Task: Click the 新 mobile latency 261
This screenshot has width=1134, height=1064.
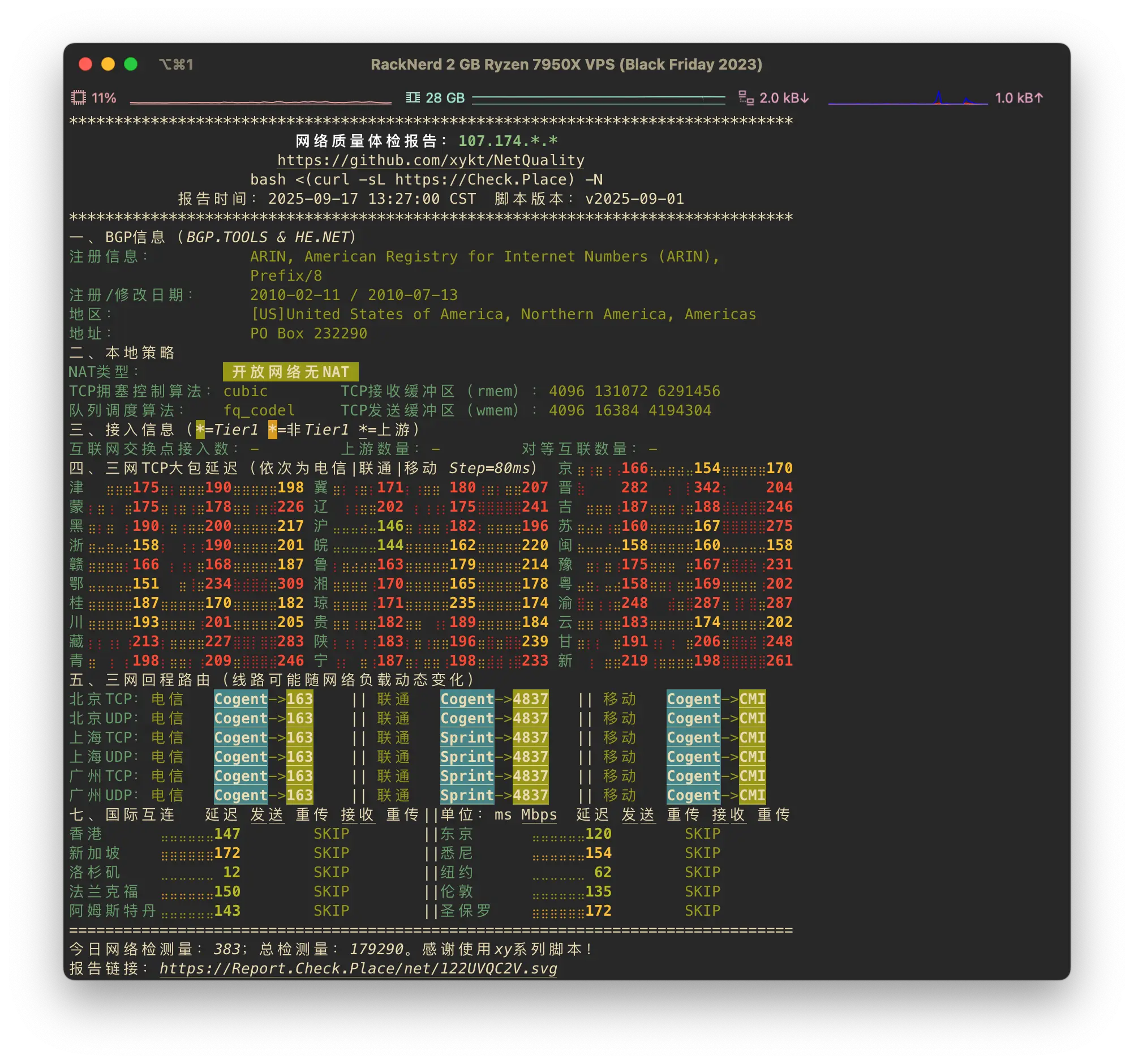Action: click(779, 660)
